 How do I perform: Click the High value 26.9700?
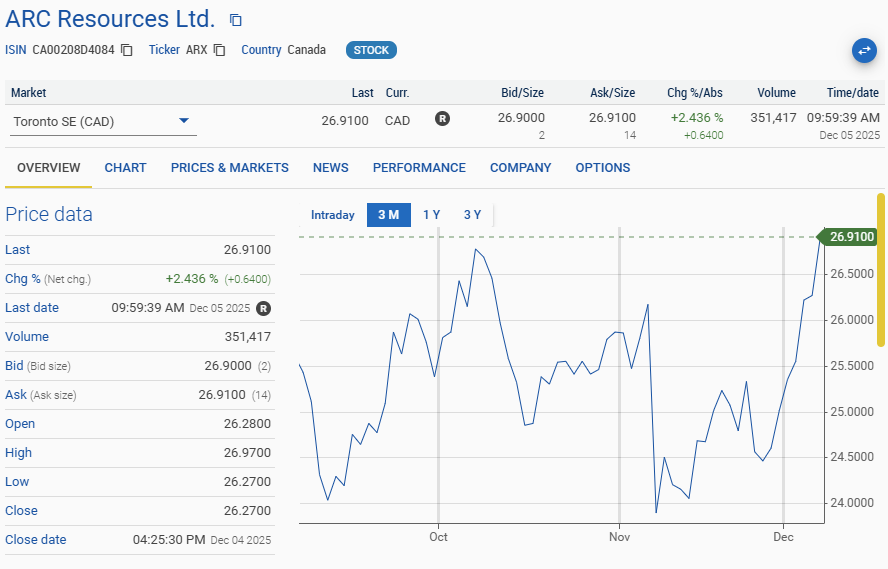247,452
